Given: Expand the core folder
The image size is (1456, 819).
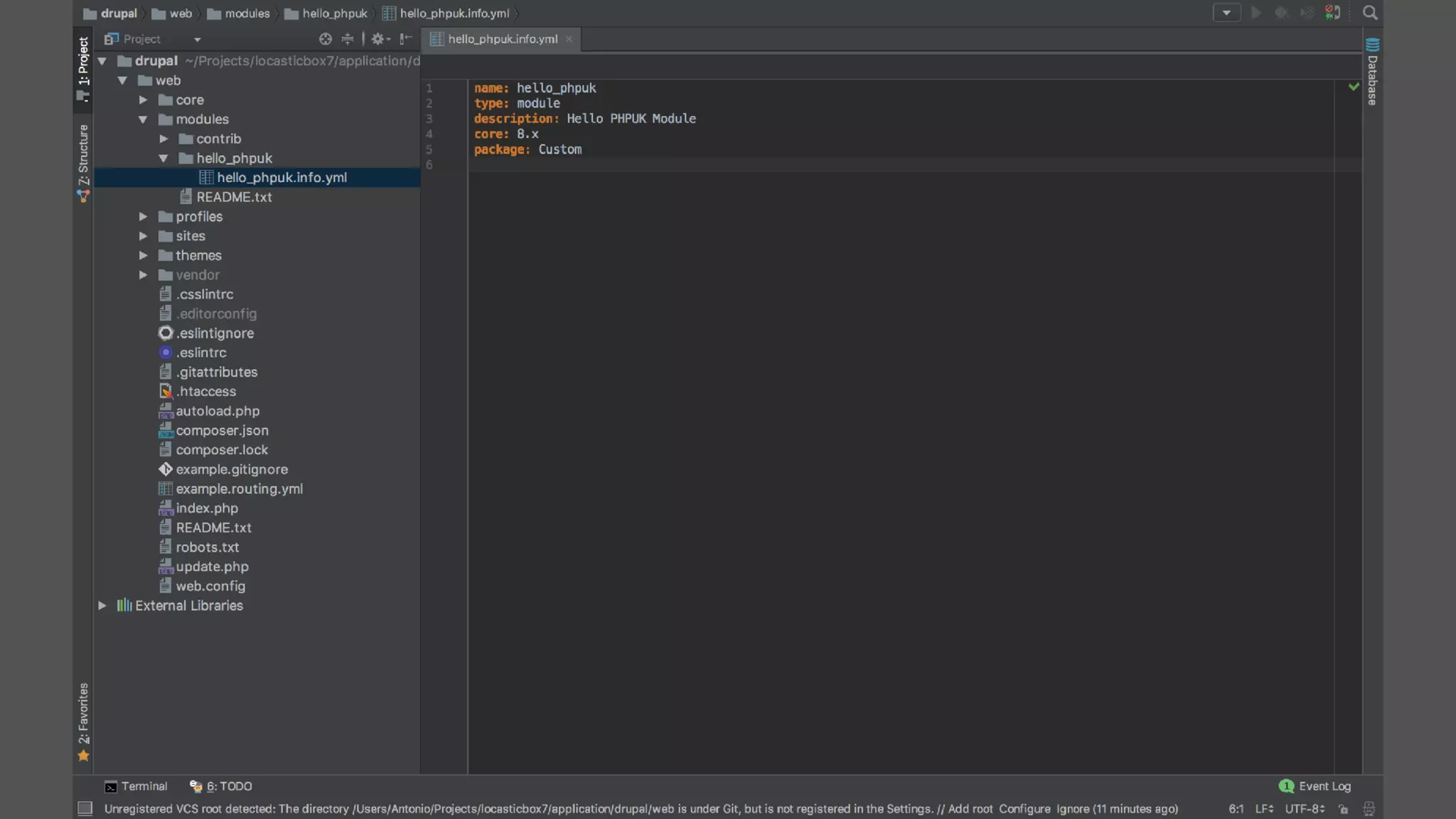Looking at the screenshot, I should pyautogui.click(x=143, y=100).
